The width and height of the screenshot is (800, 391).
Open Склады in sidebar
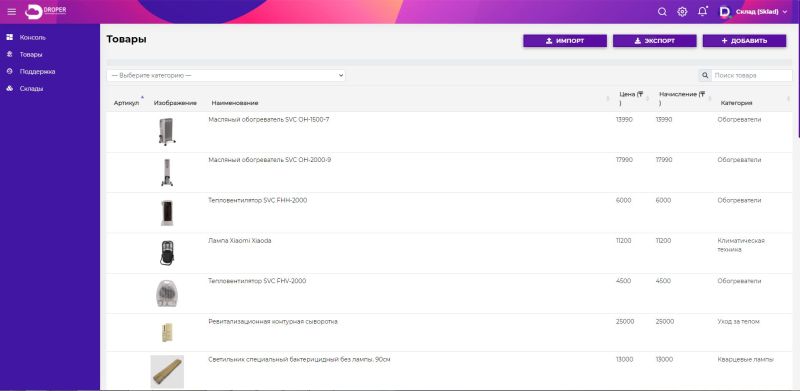point(32,89)
